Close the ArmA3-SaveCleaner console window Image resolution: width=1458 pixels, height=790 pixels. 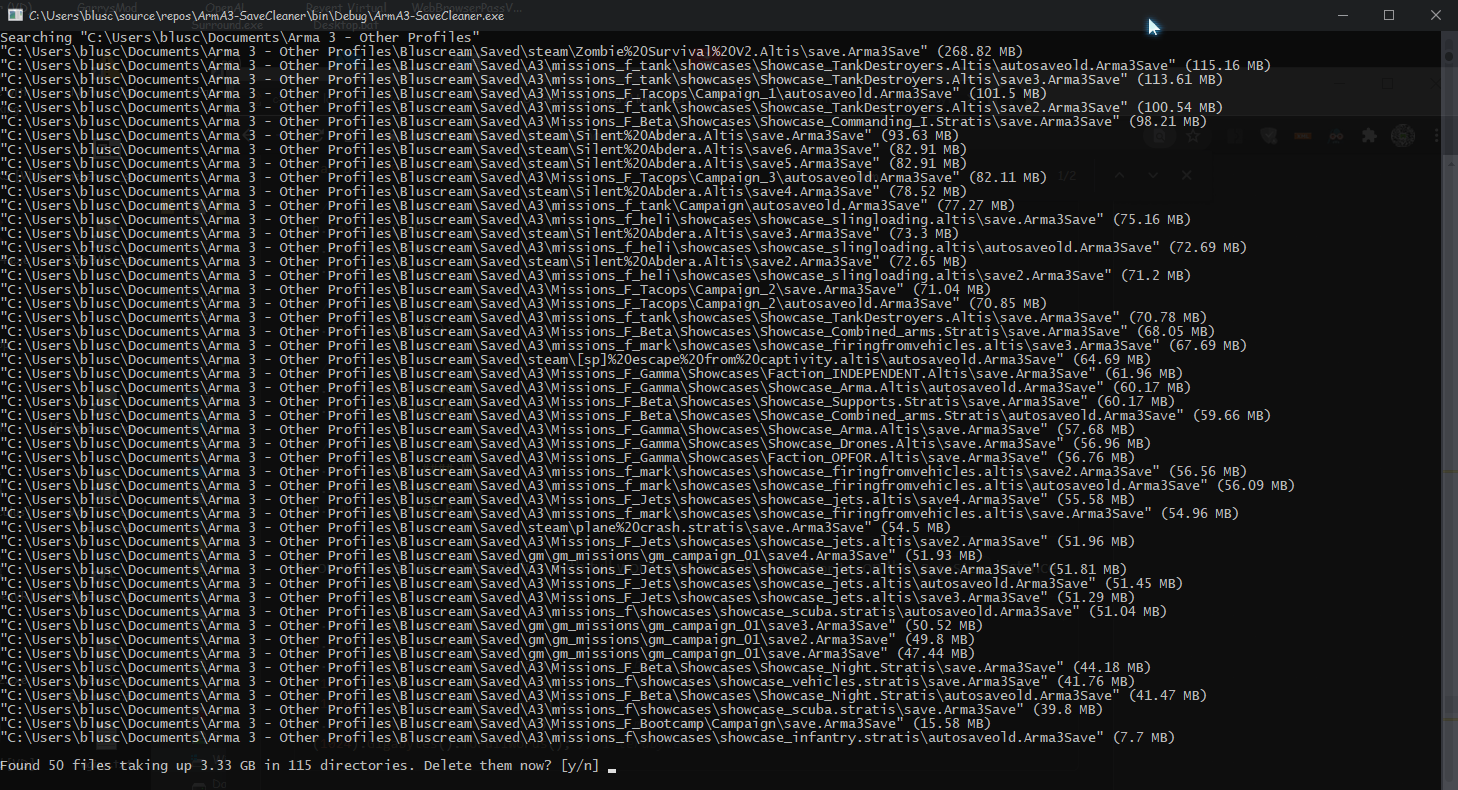(x=1434, y=15)
